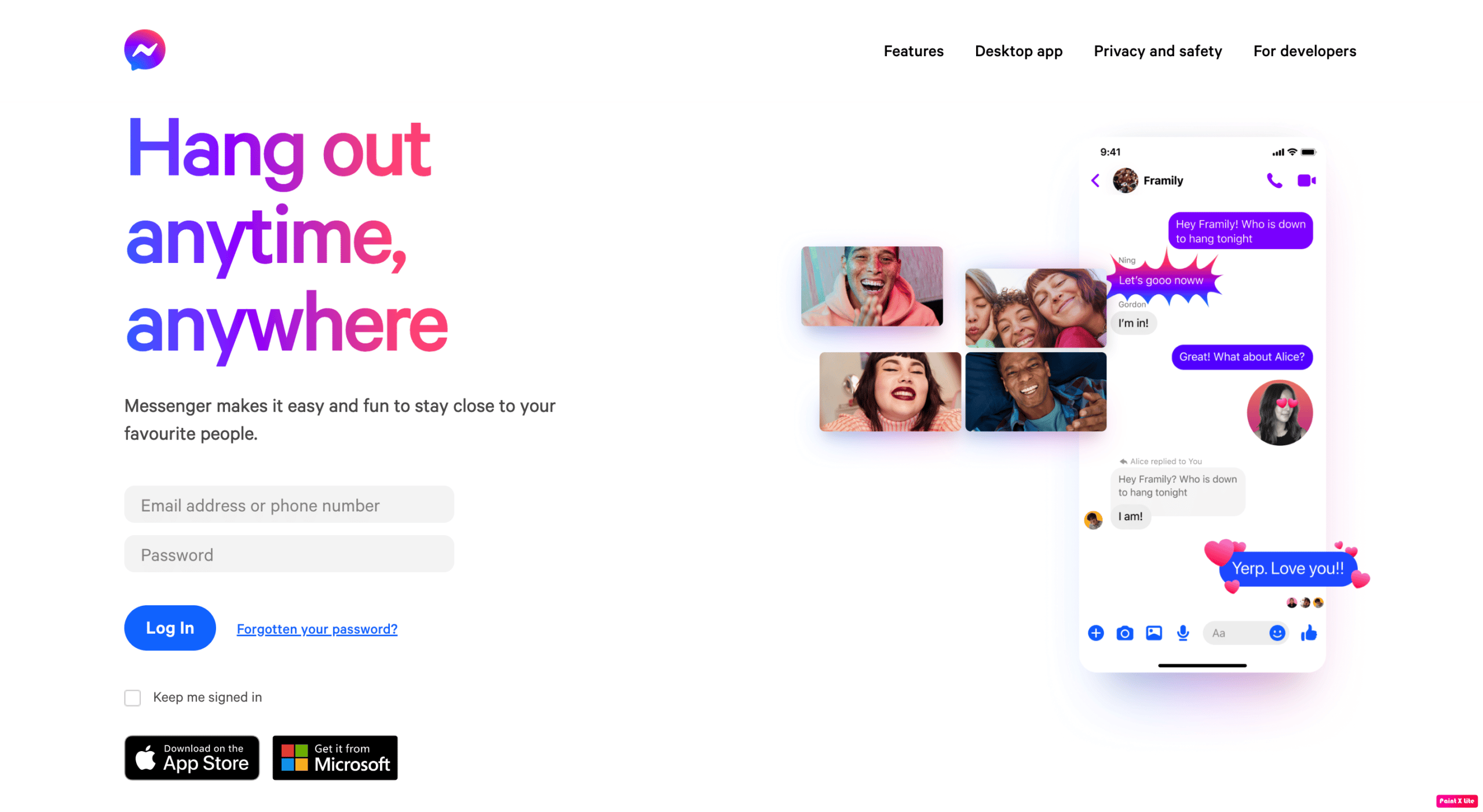Open Download on the App Store button
This screenshot has width=1483, height=812.
coord(192,756)
